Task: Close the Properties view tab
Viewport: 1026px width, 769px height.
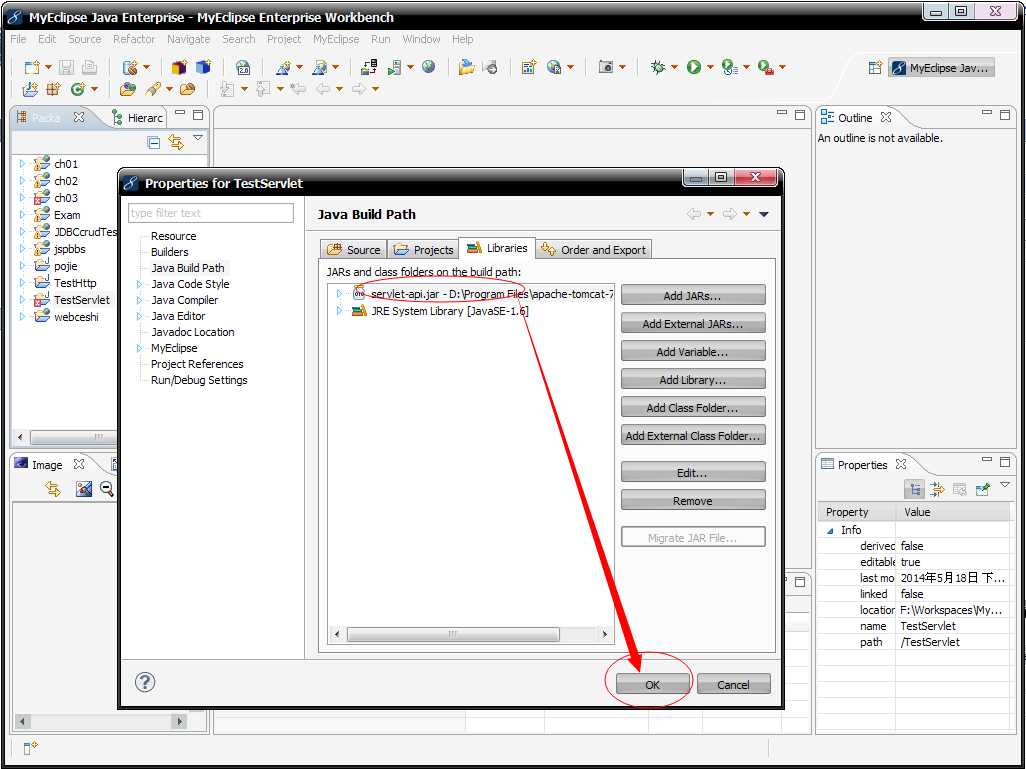Action: (901, 464)
